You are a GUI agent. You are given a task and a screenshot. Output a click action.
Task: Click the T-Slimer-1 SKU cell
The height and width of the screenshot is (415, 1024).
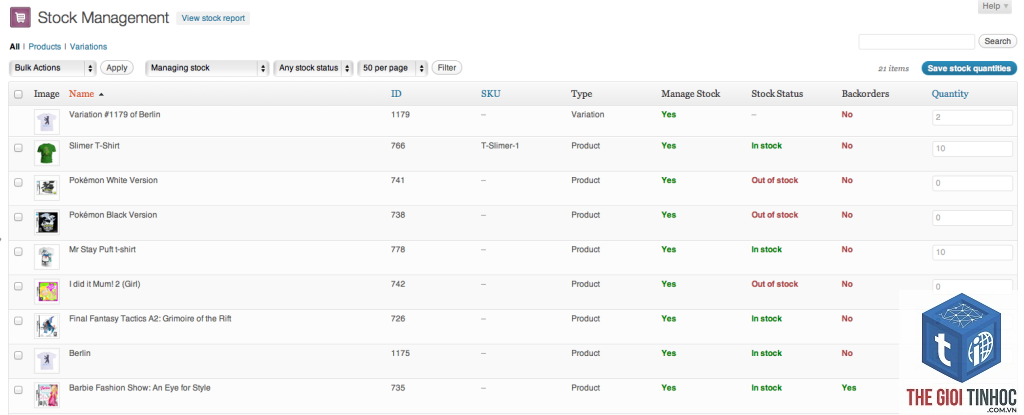point(500,146)
